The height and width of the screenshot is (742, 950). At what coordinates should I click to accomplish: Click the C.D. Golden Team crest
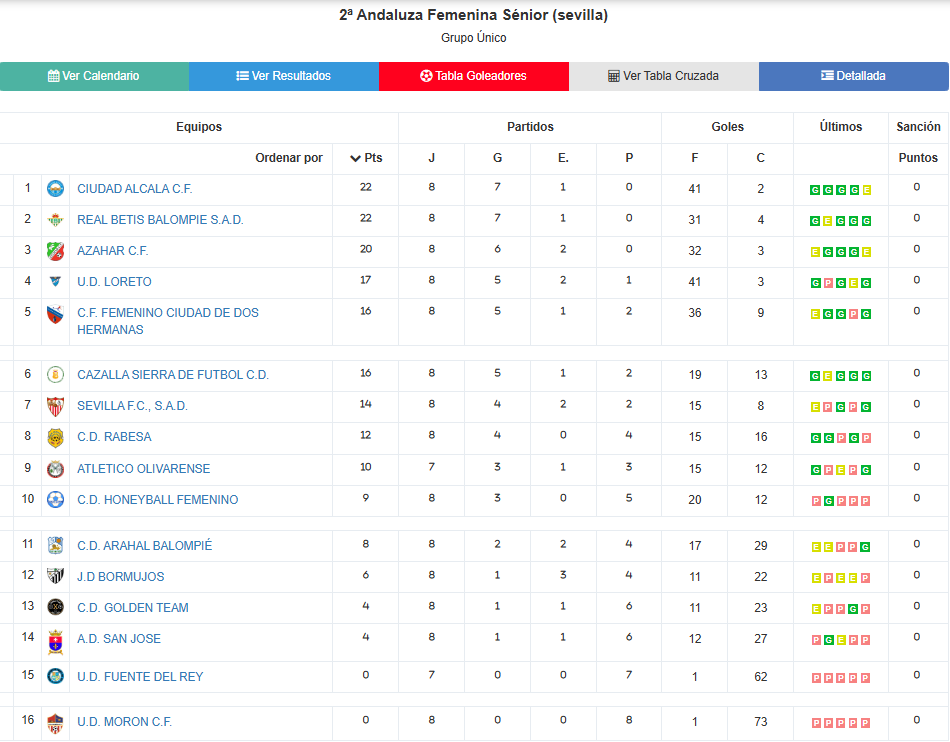point(55,608)
